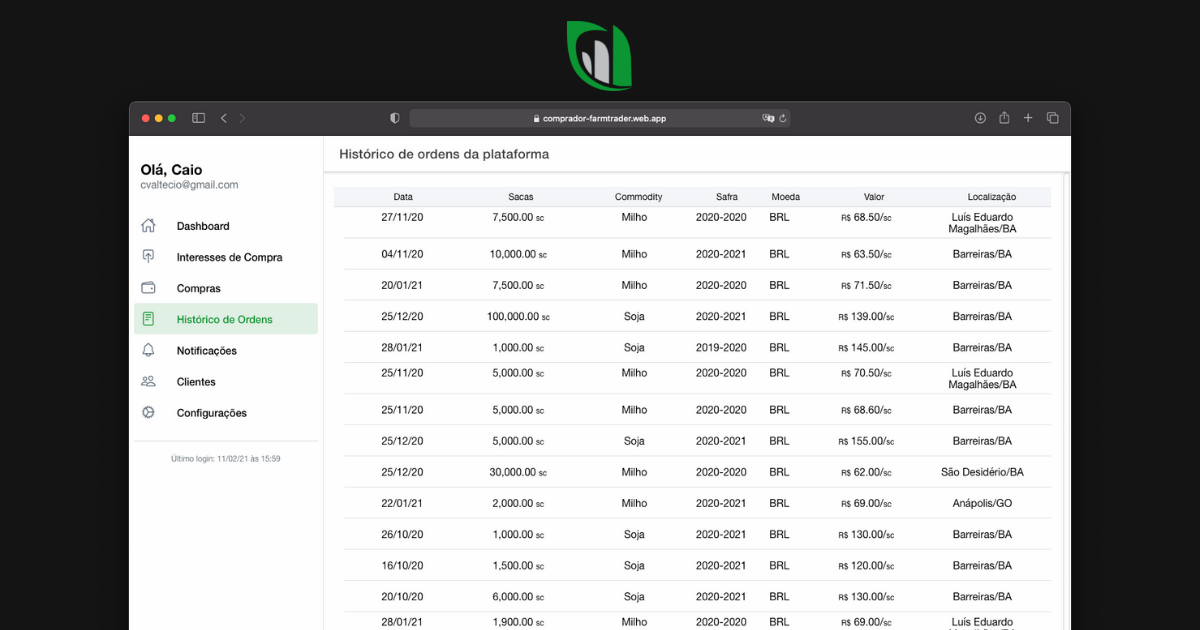Click the FarmTrader leaf logo
The width and height of the screenshot is (1200, 630).
click(x=599, y=55)
